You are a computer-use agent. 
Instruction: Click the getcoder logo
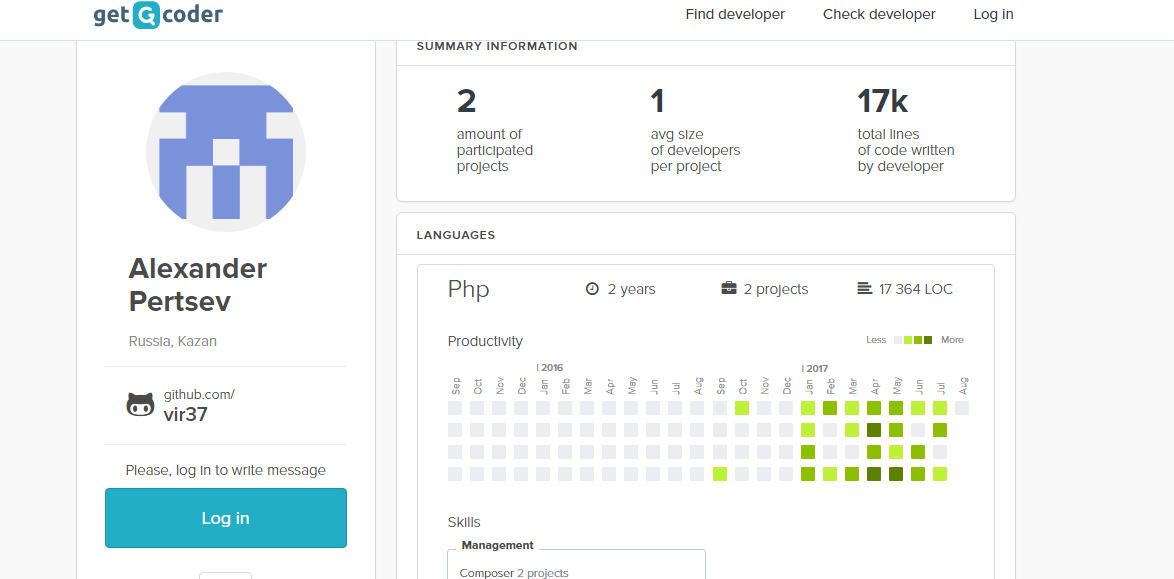[x=158, y=15]
